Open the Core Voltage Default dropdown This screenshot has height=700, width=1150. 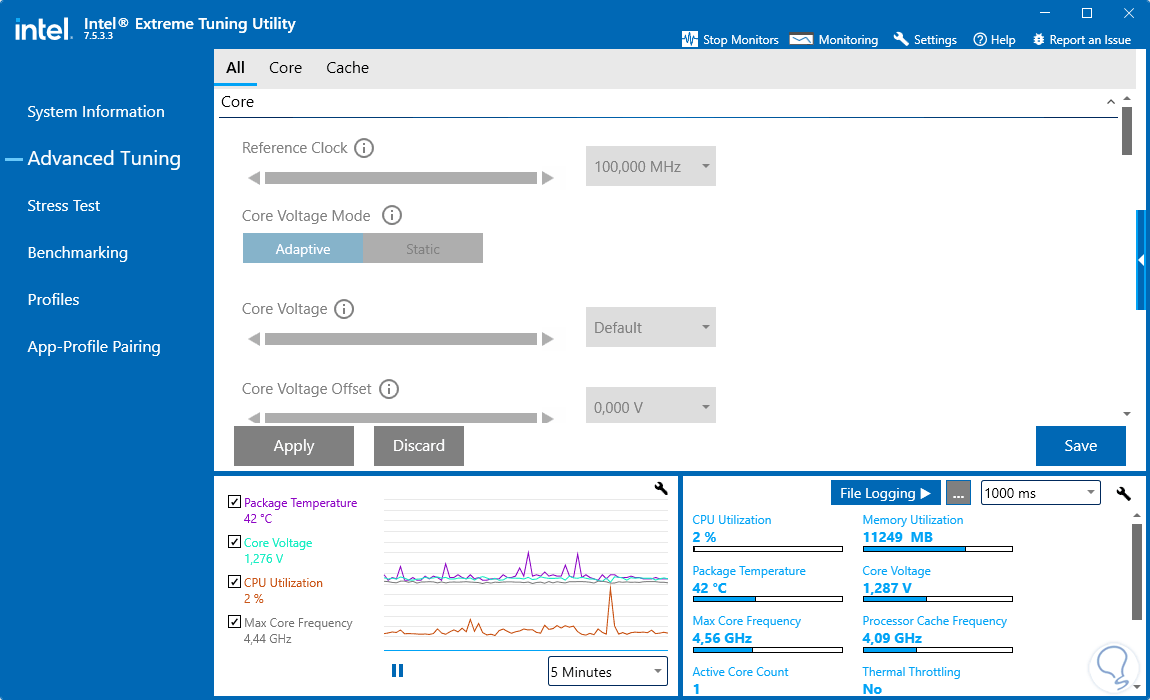[x=651, y=327]
